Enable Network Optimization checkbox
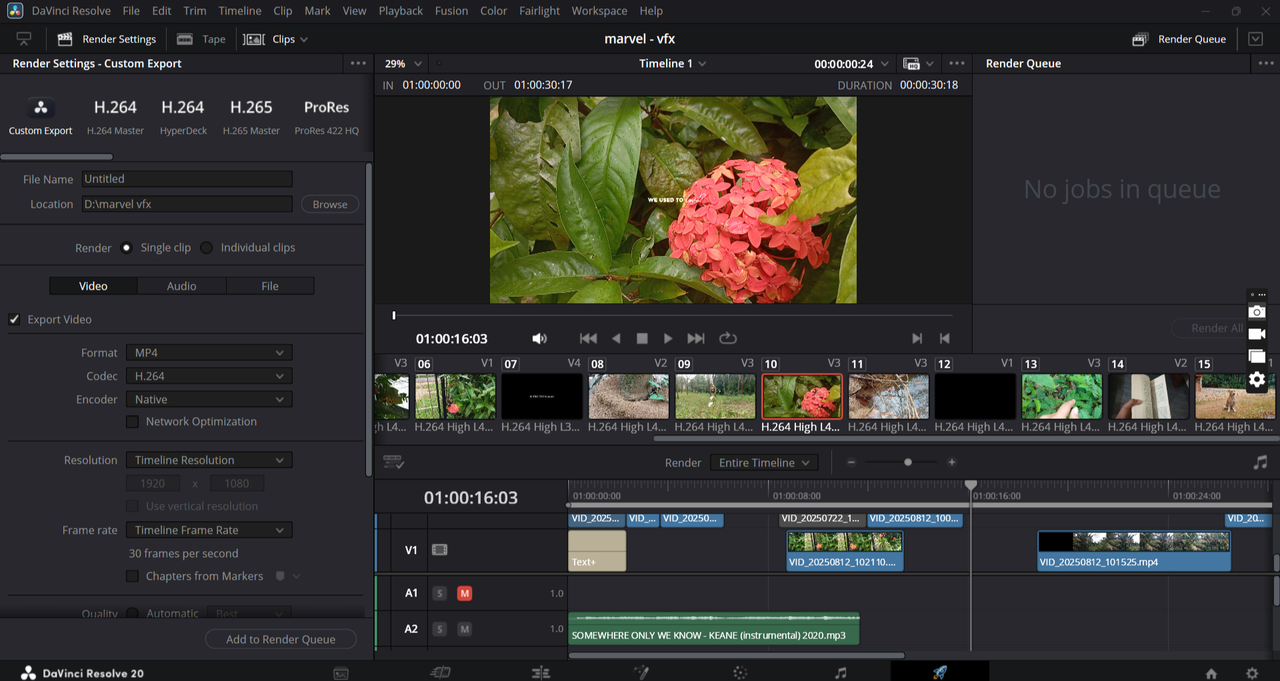Viewport: 1280px width, 681px height. [x=132, y=422]
